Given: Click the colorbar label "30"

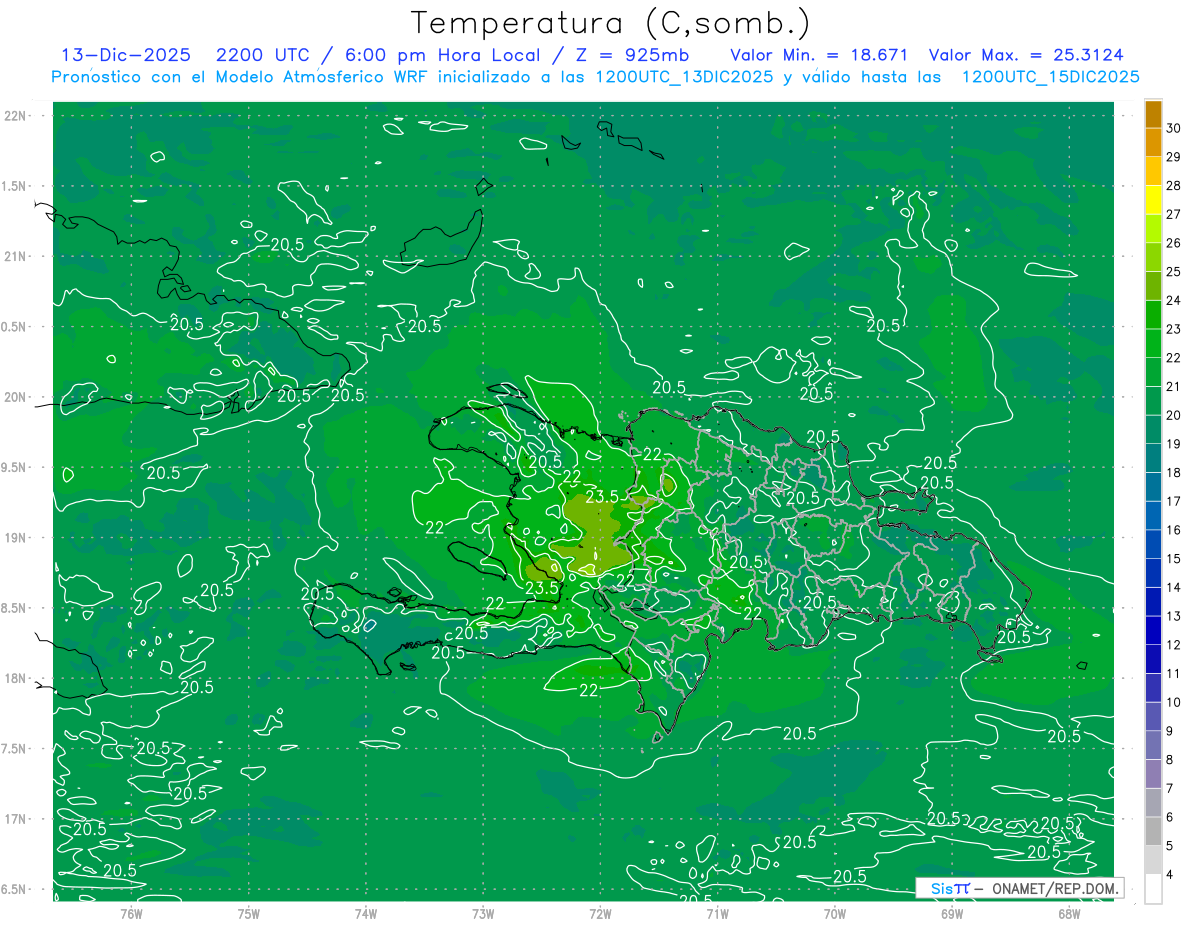Looking at the screenshot, I should [1174, 128].
